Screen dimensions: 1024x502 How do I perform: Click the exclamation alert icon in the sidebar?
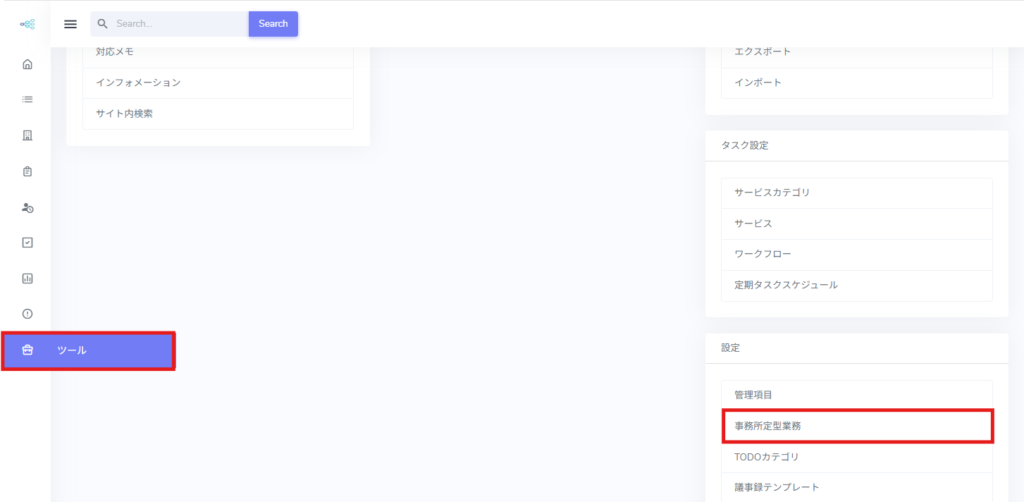pos(27,314)
